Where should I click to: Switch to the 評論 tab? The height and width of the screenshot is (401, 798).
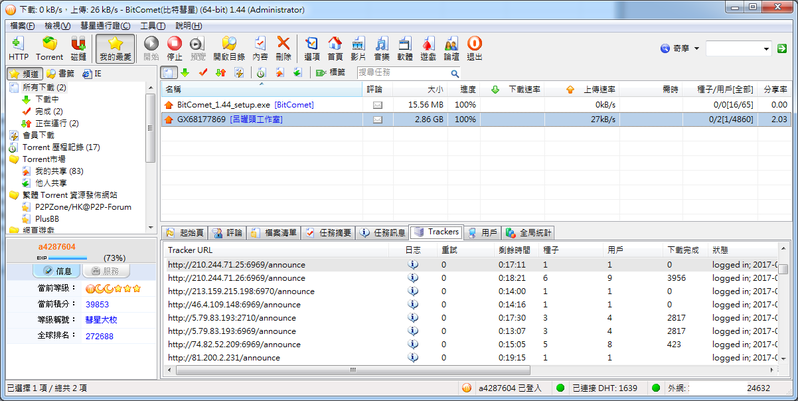pos(228,233)
